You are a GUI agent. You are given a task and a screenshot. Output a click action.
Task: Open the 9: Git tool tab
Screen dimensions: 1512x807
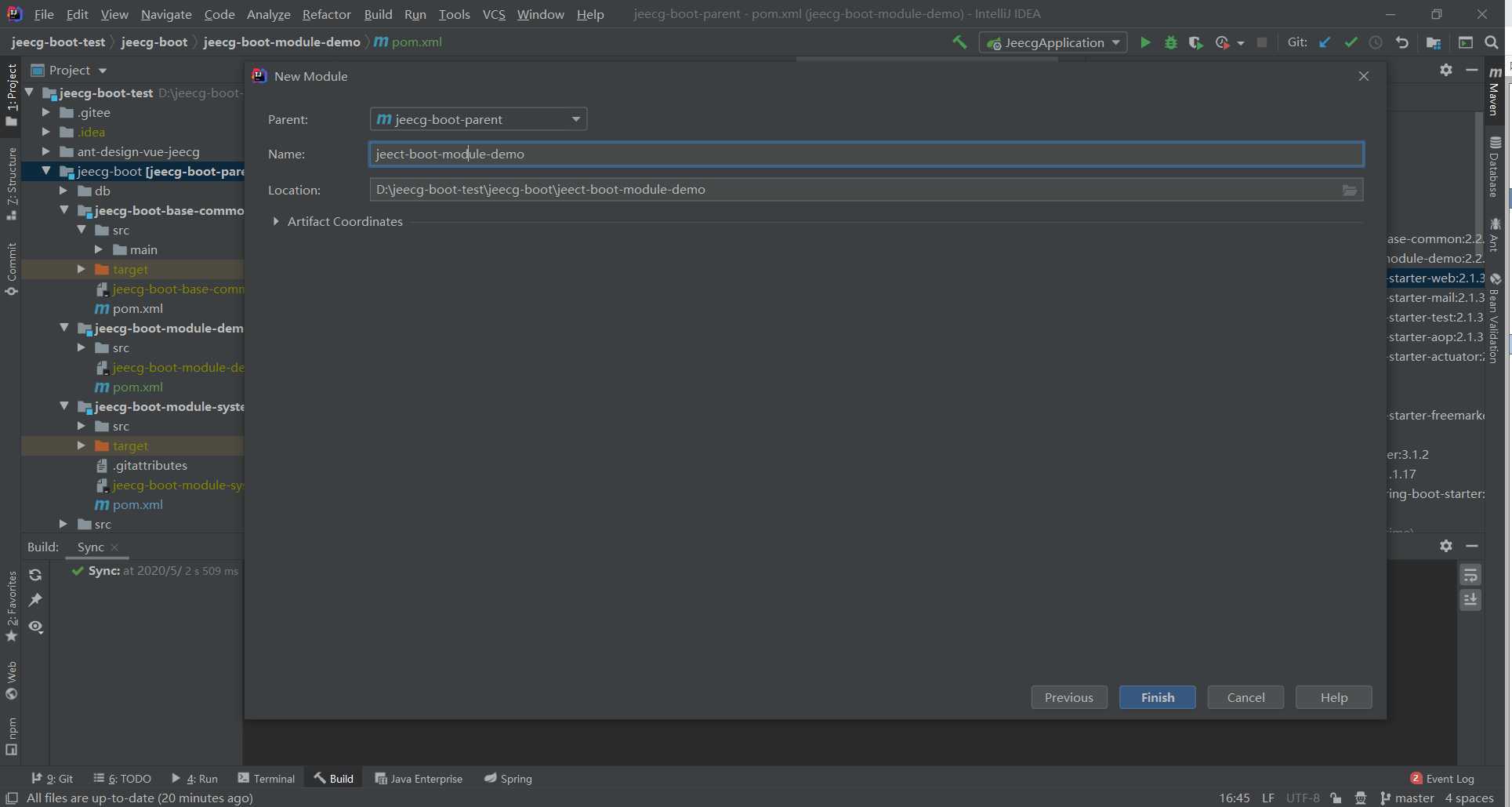point(52,779)
